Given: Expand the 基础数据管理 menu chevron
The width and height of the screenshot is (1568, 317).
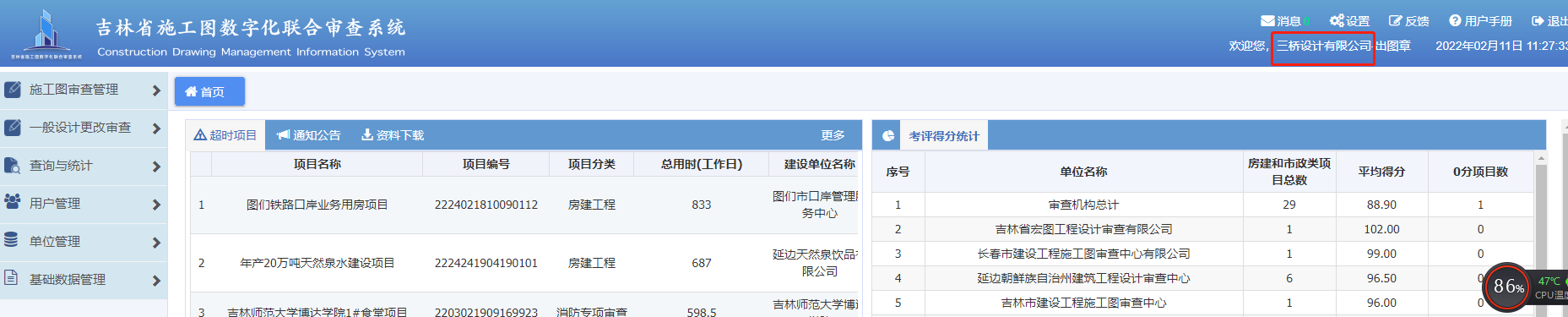Looking at the screenshot, I should point(156,281).
